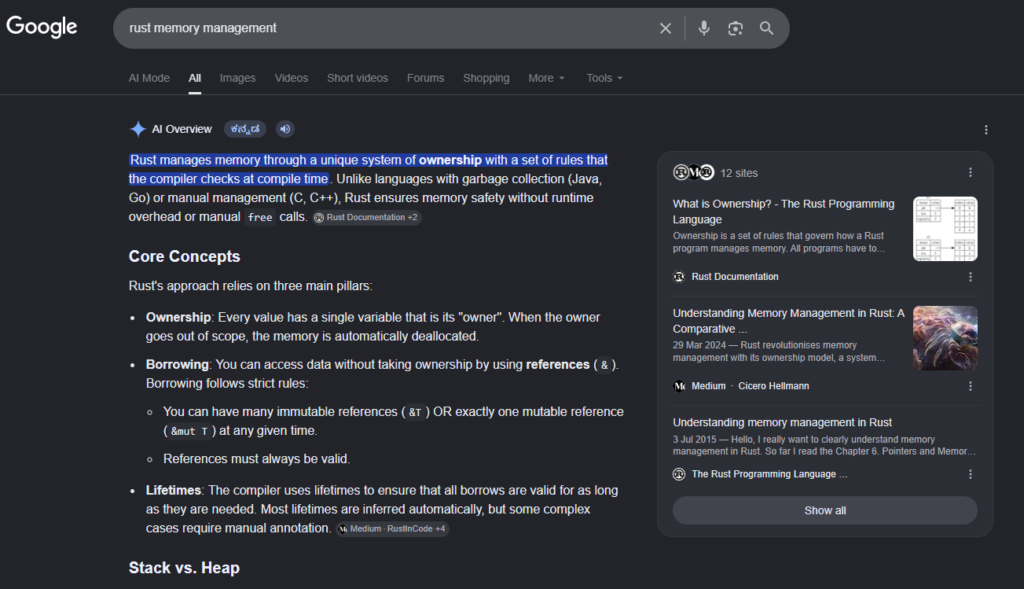
Task: Open the Google logo homepage link
Action: [x=42, y=26]
